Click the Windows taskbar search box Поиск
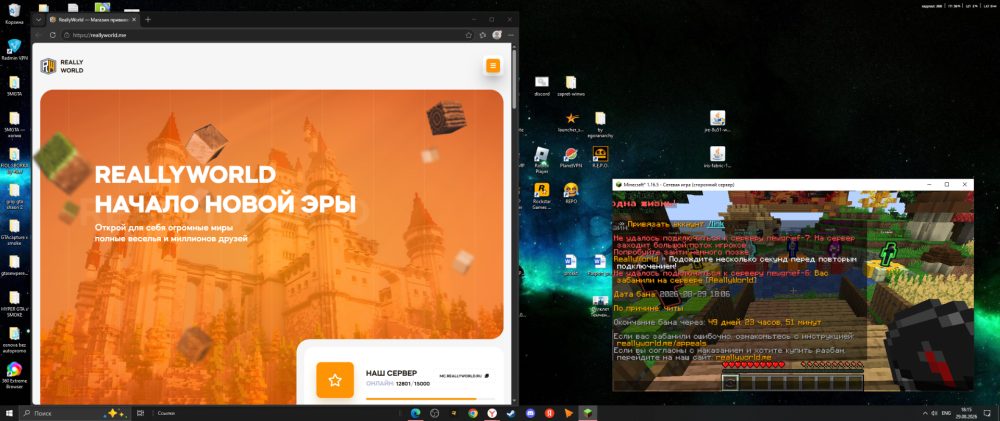This screenshot has width=1000, height=421. click(77, 413)
